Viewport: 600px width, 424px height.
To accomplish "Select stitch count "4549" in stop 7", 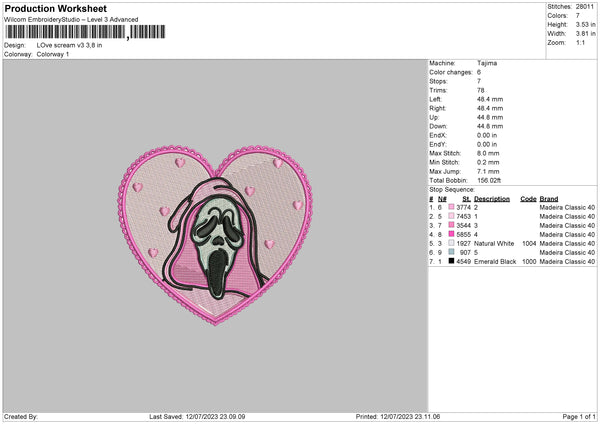I will (463, 261).
